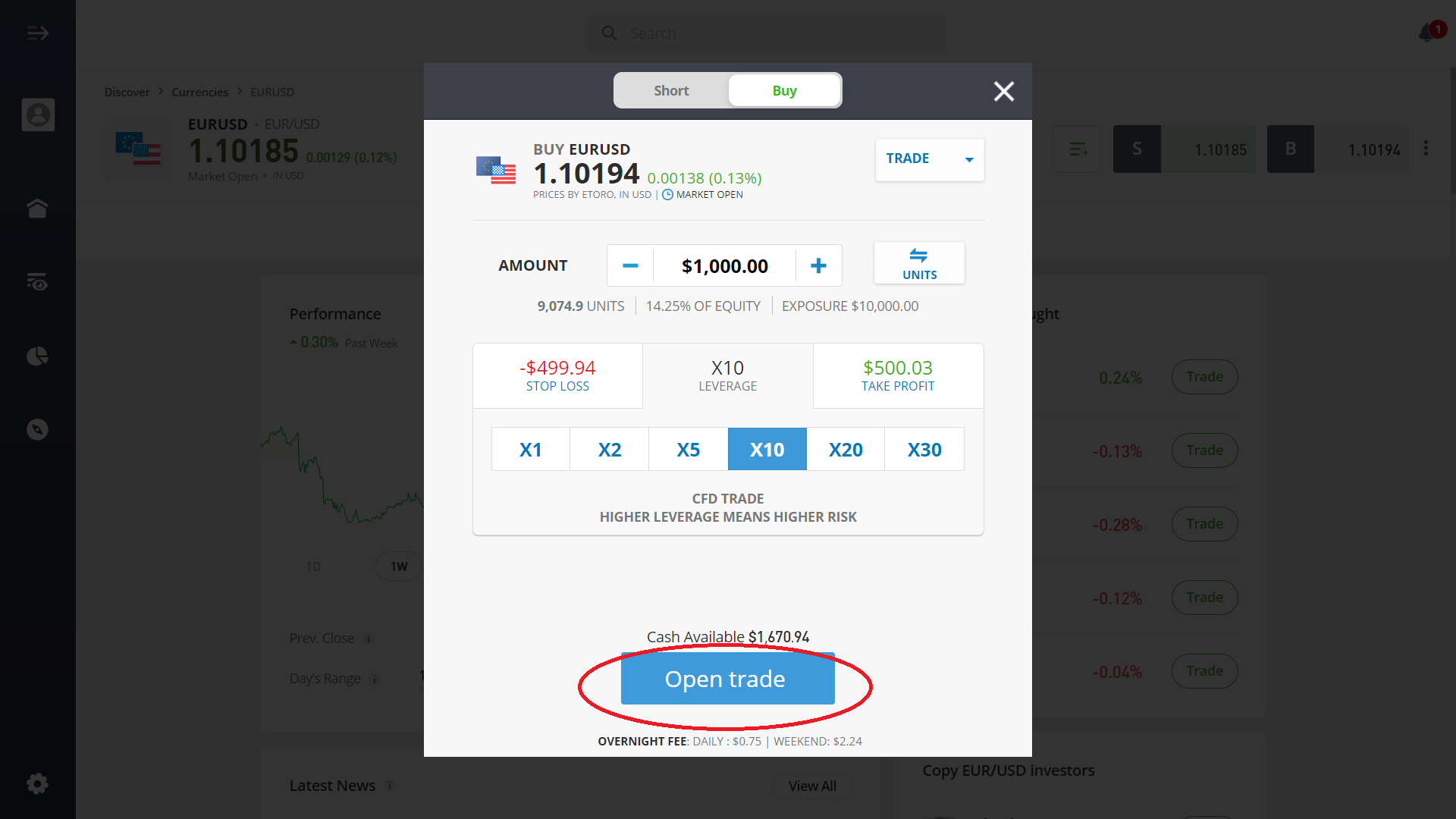1456x819 pixels.
Task: Click the currency units toggle icon
Action: click(917, 264)
